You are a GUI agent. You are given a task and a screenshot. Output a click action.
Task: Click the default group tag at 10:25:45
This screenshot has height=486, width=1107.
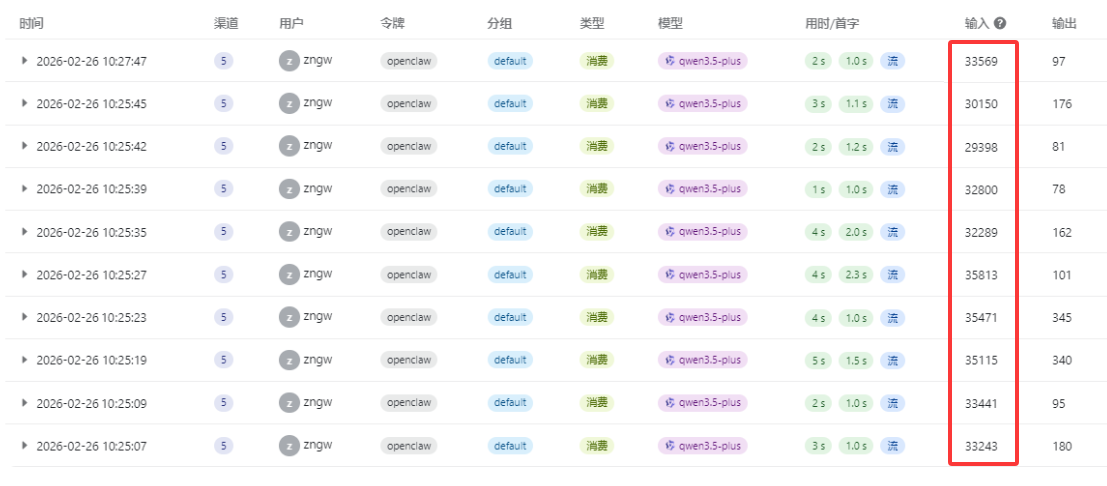pyautogui.click(x=509, y=104)
